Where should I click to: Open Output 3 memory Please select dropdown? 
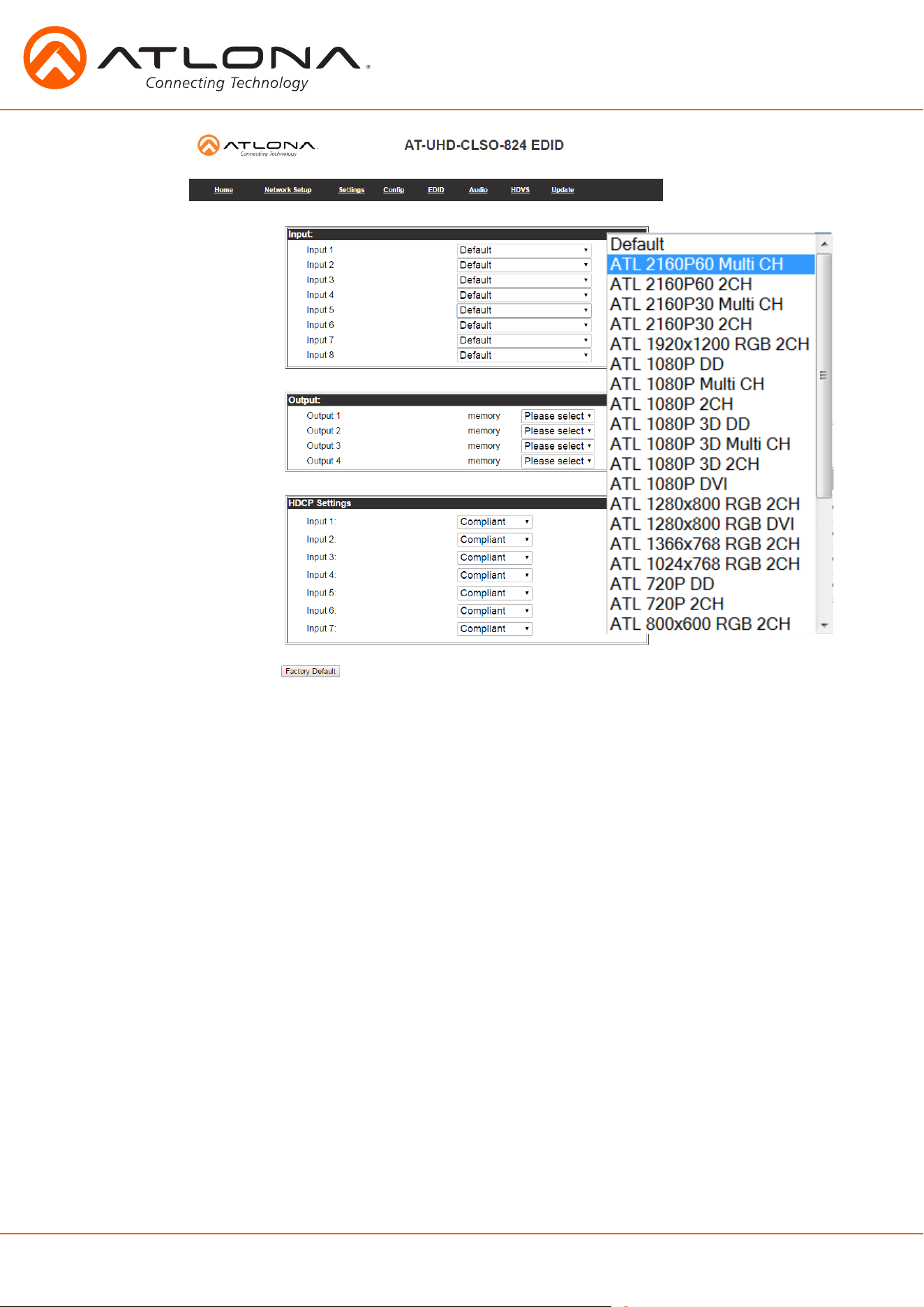click(558, 446)
